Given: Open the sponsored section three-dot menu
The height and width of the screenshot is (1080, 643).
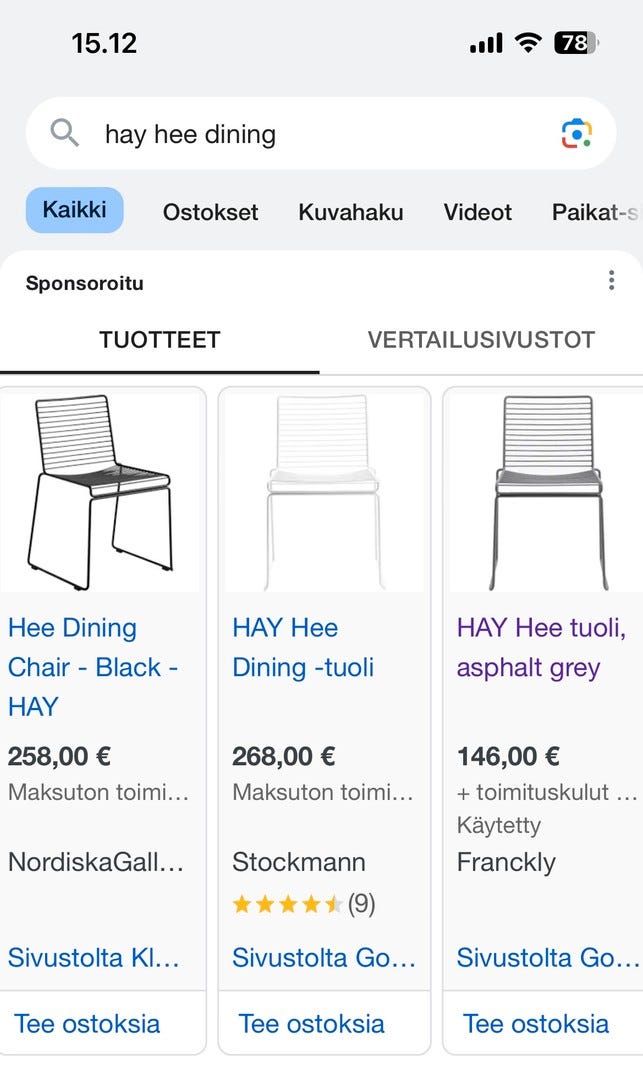Looking at the screenshot, I should (x=611, y=281).
